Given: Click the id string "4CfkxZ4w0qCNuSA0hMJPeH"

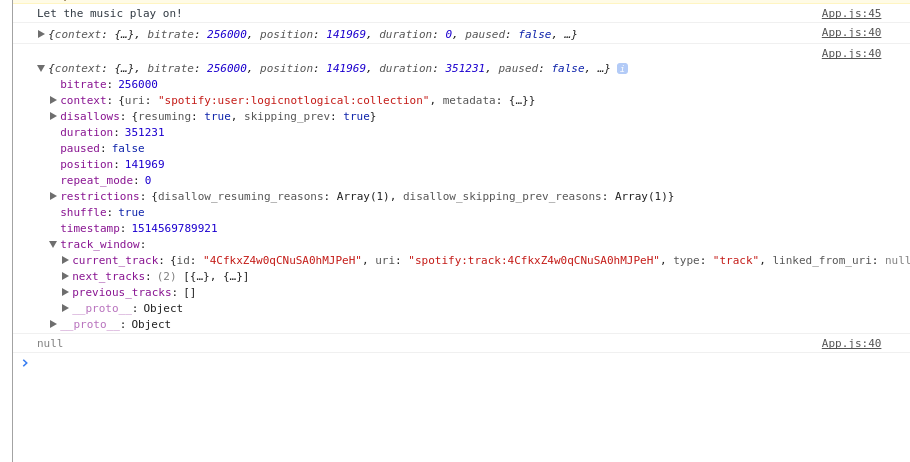Looking at the screenshot, I should (x=282, y=260).
